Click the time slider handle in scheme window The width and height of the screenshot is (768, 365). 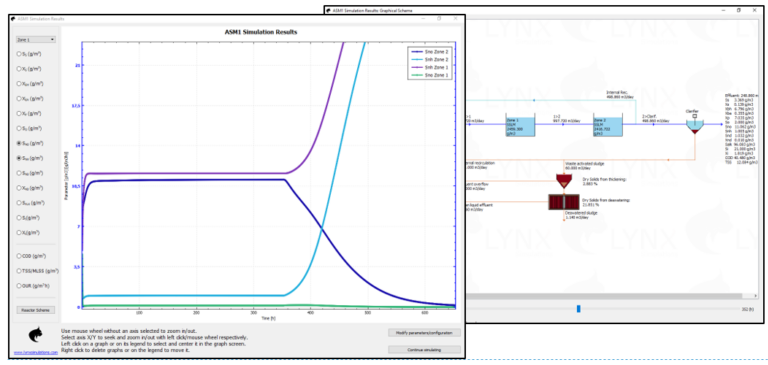(x=578, y=309)
